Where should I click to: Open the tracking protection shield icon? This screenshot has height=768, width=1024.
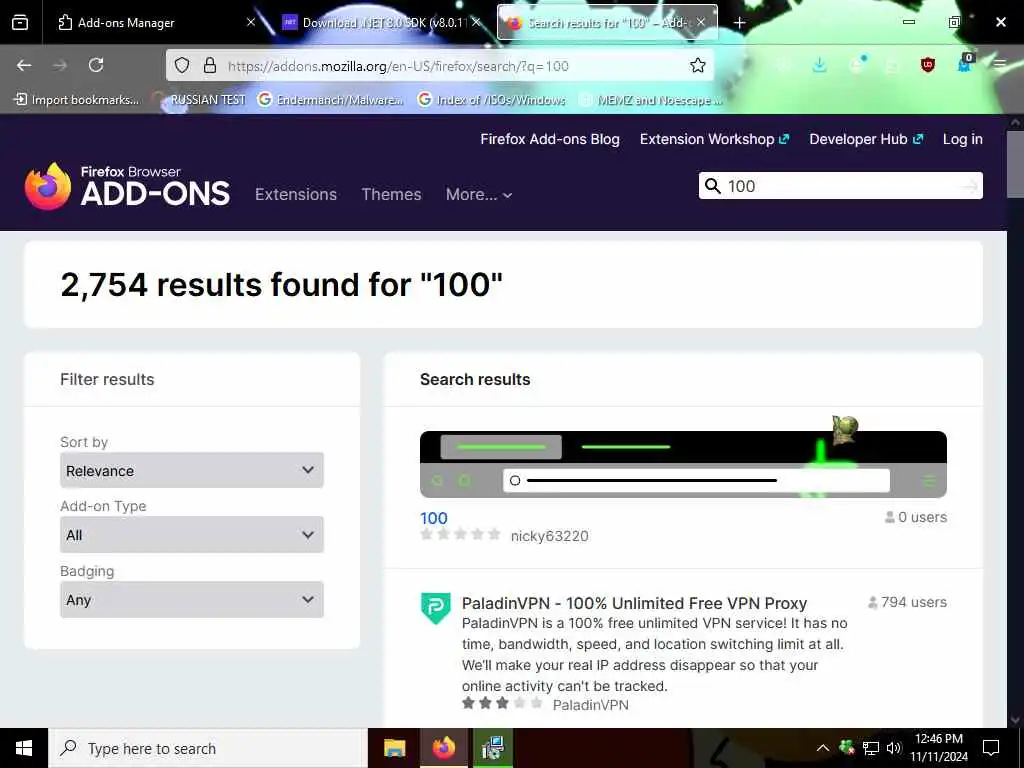point(182,65)
